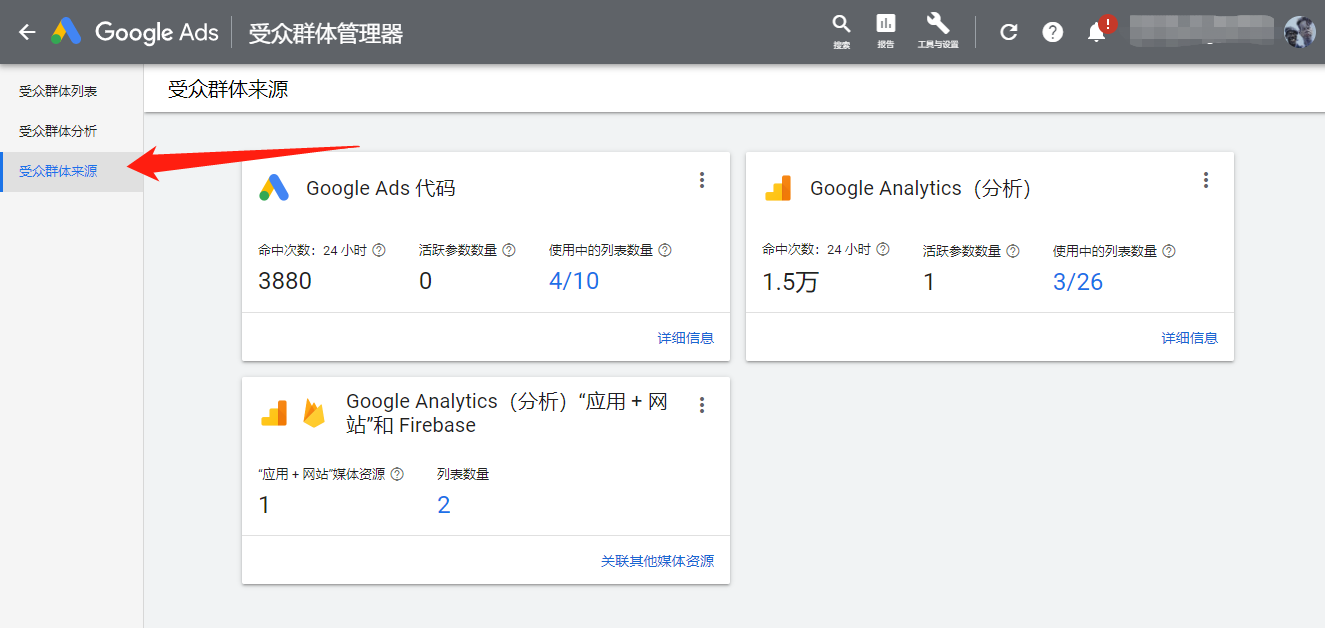Refresh the page with the reload icon
1325x628 pixels.
(x=1008, y=31)
